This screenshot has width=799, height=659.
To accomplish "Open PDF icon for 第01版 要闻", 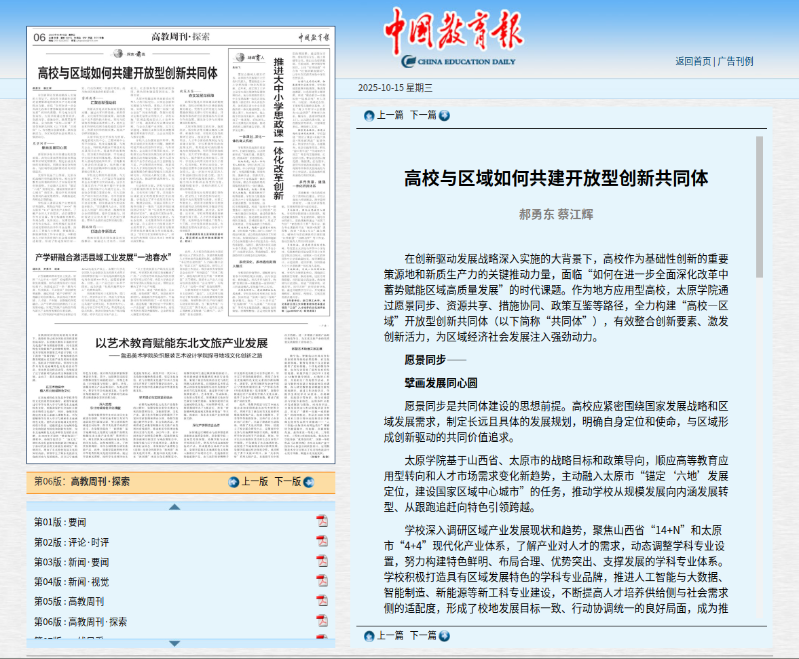I will click(x=322, y=522).
